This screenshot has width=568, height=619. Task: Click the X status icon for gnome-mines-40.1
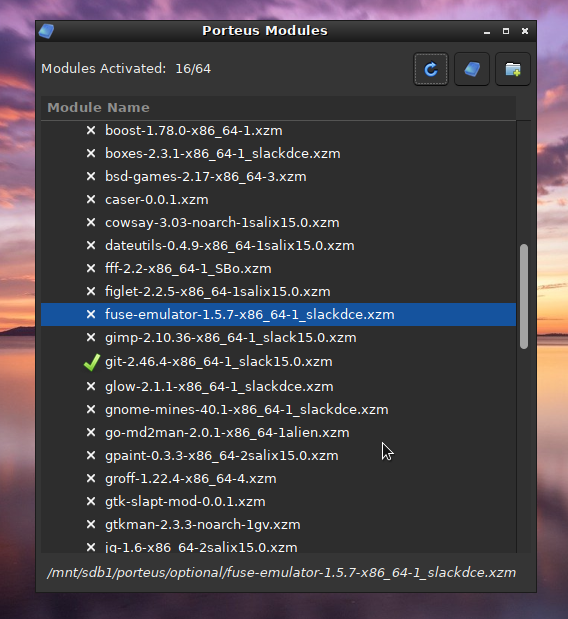pos(91,409)
